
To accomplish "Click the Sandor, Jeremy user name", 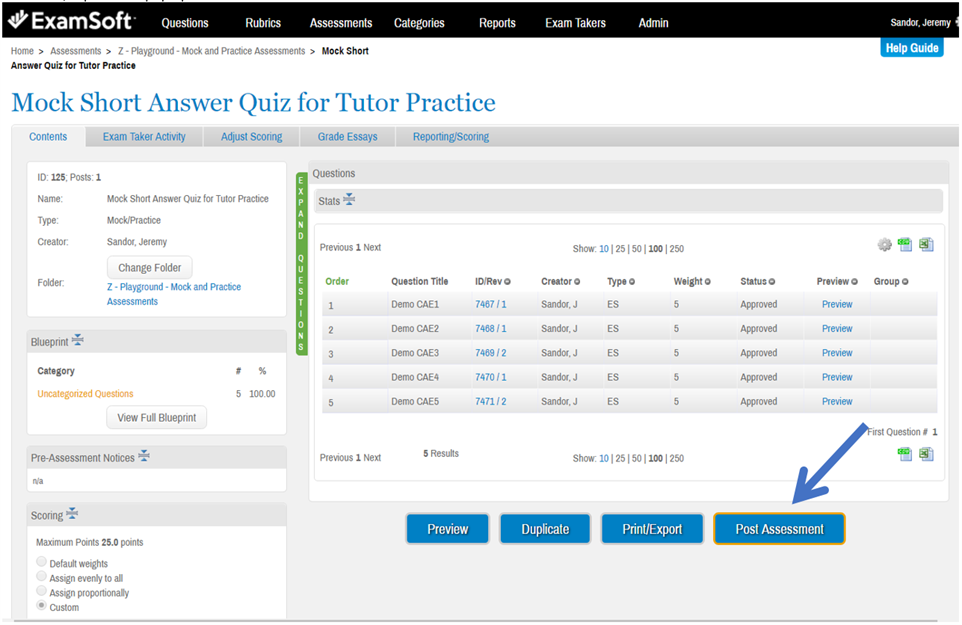I will point(920,23).
